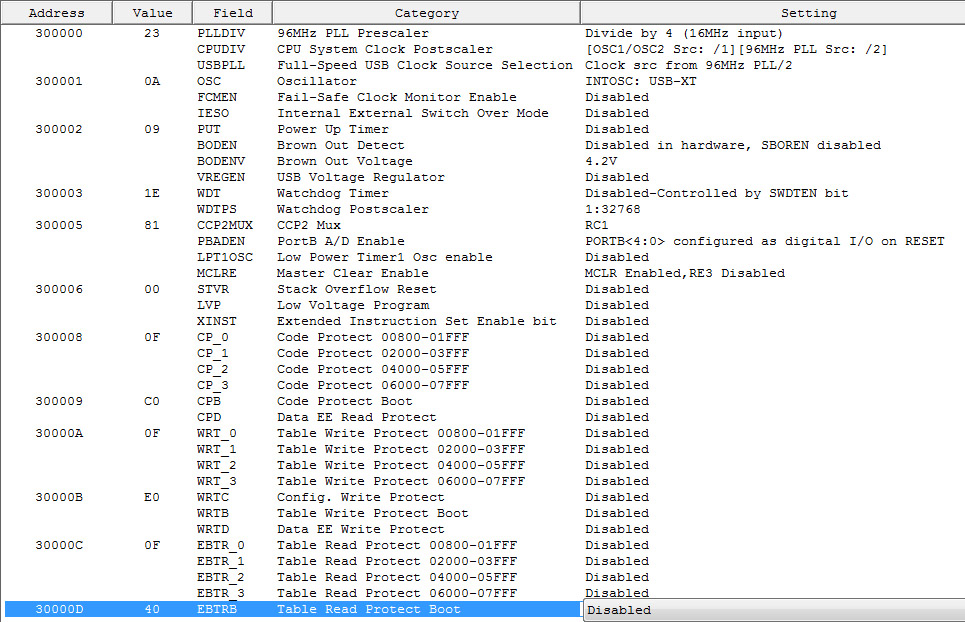Select the address 300001 cell

pos(59,81)
